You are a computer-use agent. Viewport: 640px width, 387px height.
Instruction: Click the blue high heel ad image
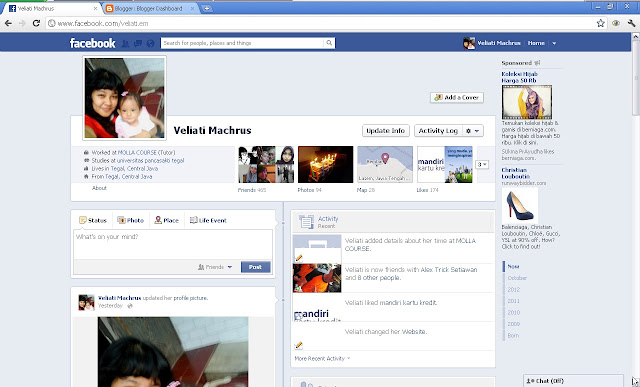click(x=520, y=205)
